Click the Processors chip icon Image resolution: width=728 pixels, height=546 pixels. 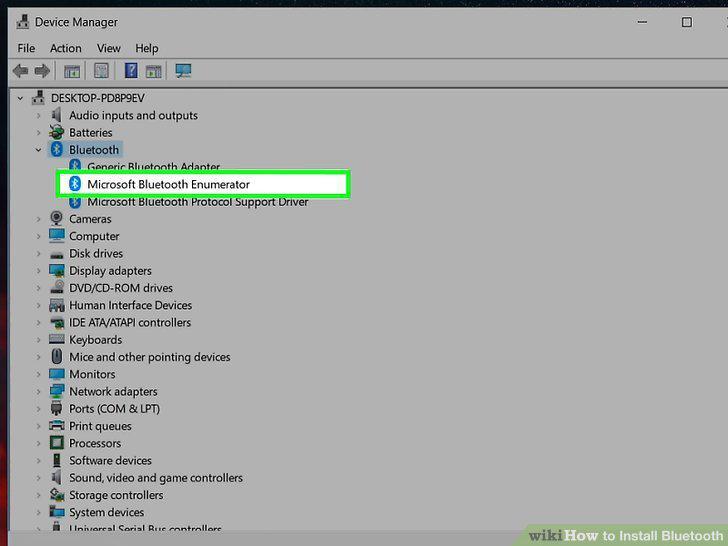click(57, 442)
